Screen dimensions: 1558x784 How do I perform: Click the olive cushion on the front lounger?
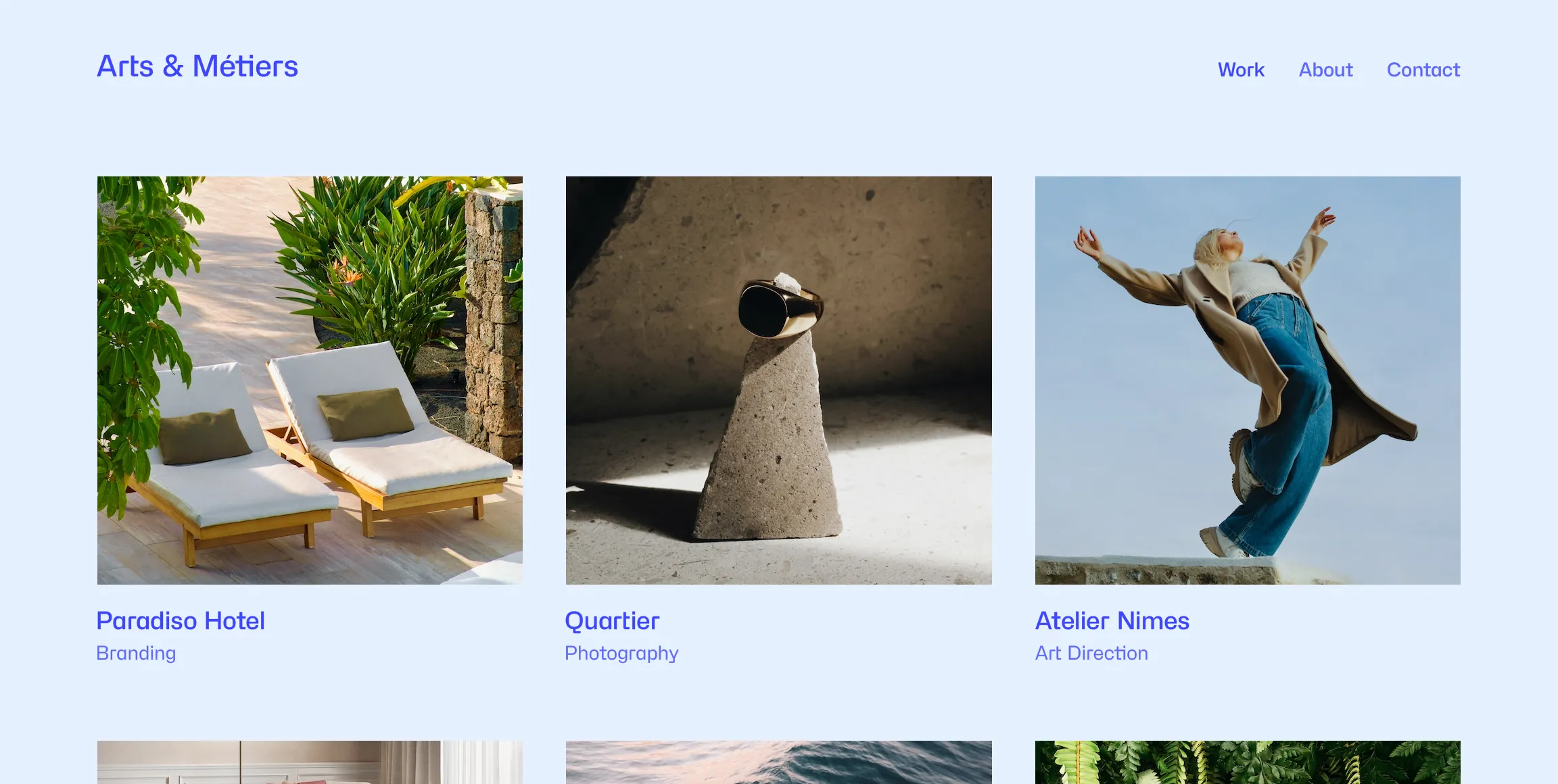pyautogui.click(x=204, y=437)
